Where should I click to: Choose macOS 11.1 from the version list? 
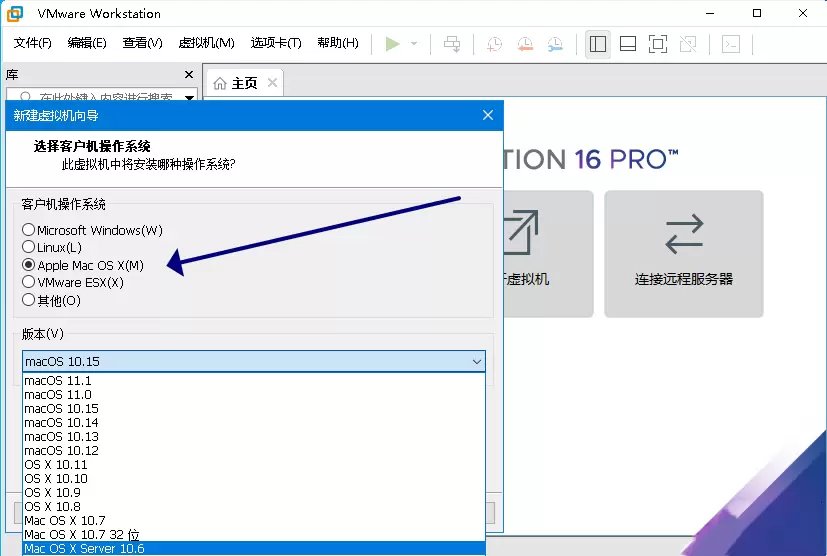coord(254,380)
